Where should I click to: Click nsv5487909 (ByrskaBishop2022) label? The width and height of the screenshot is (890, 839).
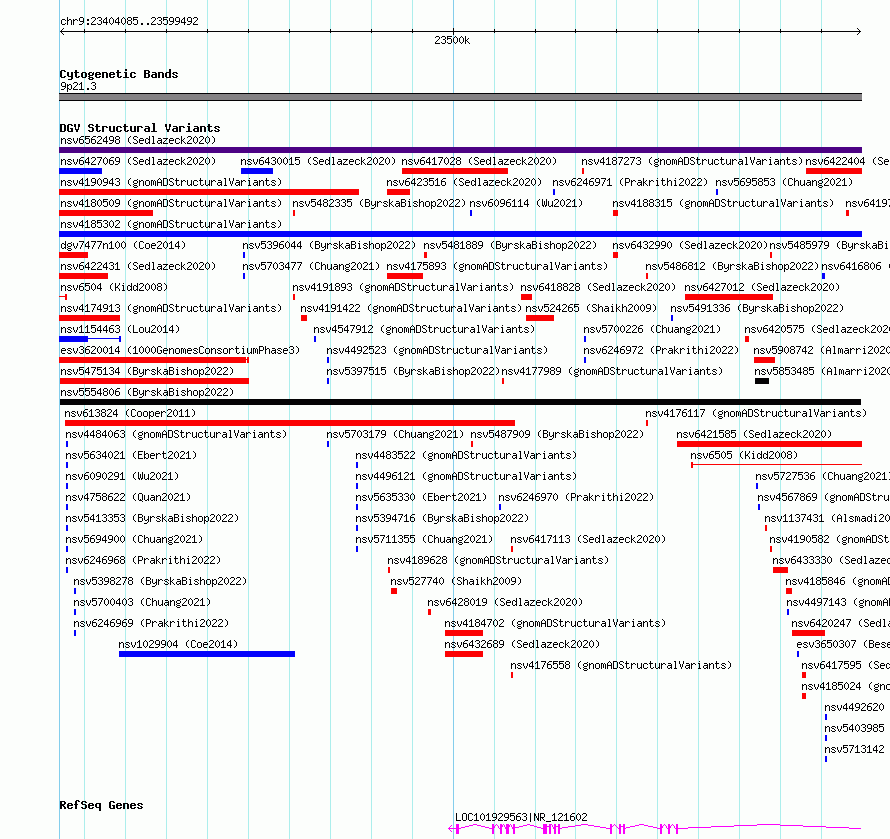tap(557, 434)
